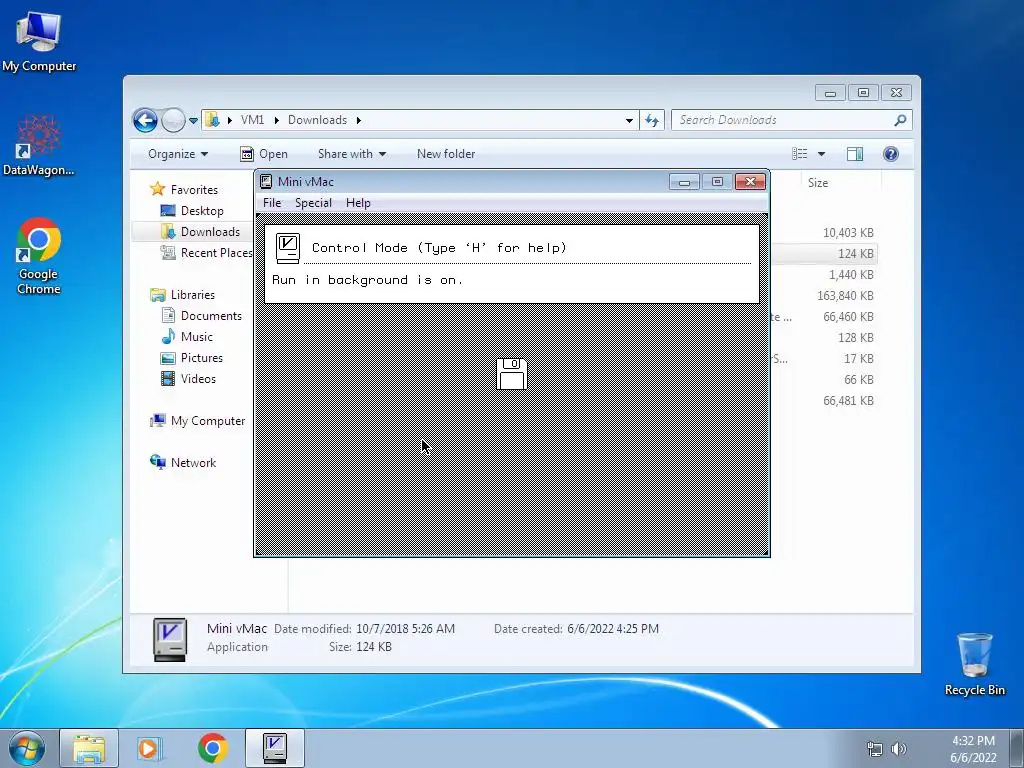The image size is (1024, 768).
Task: Open Chrome from the taskbar
Action: 213,748
